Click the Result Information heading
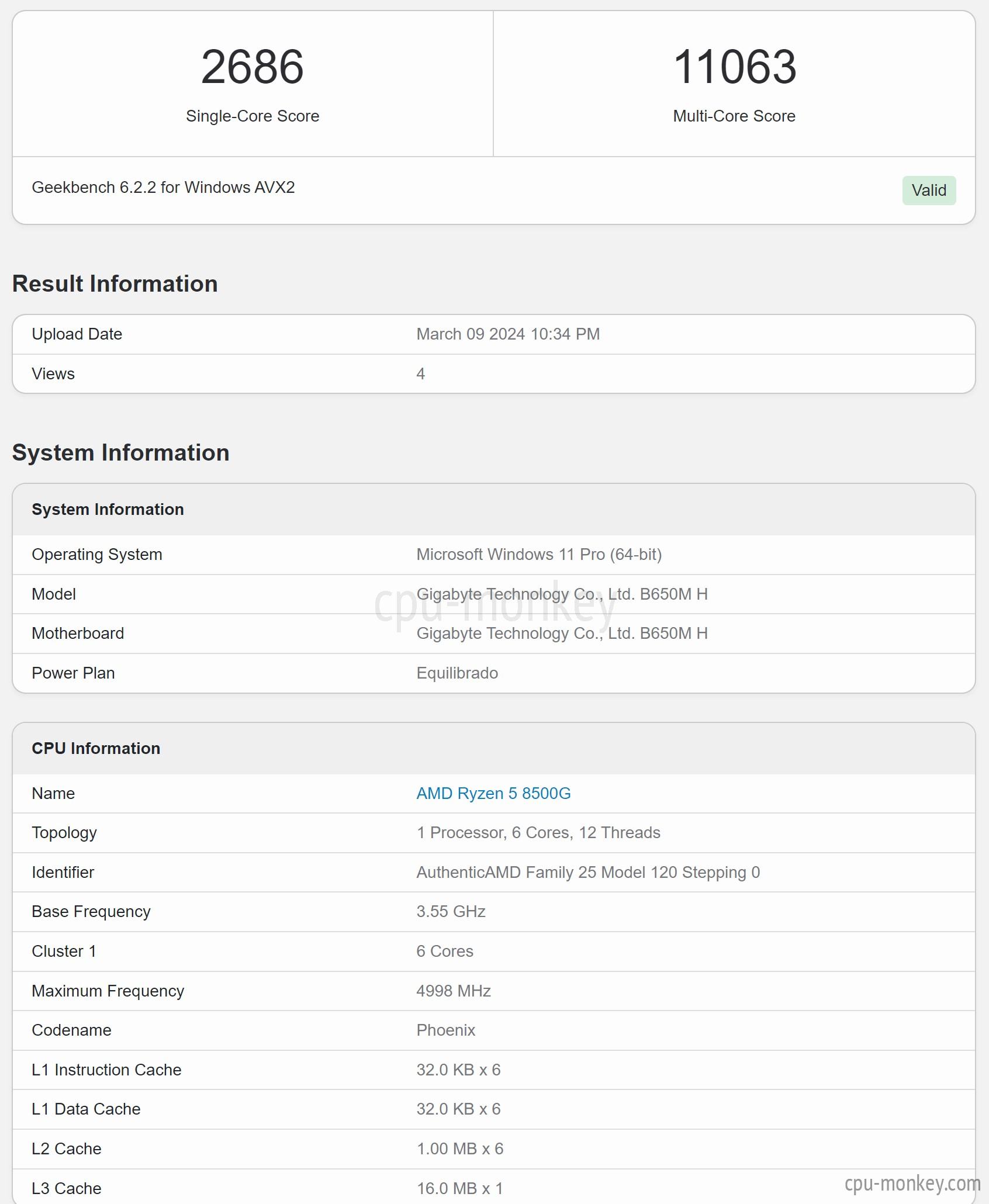Screen dimensions: 989x1204 click(115, 284)
